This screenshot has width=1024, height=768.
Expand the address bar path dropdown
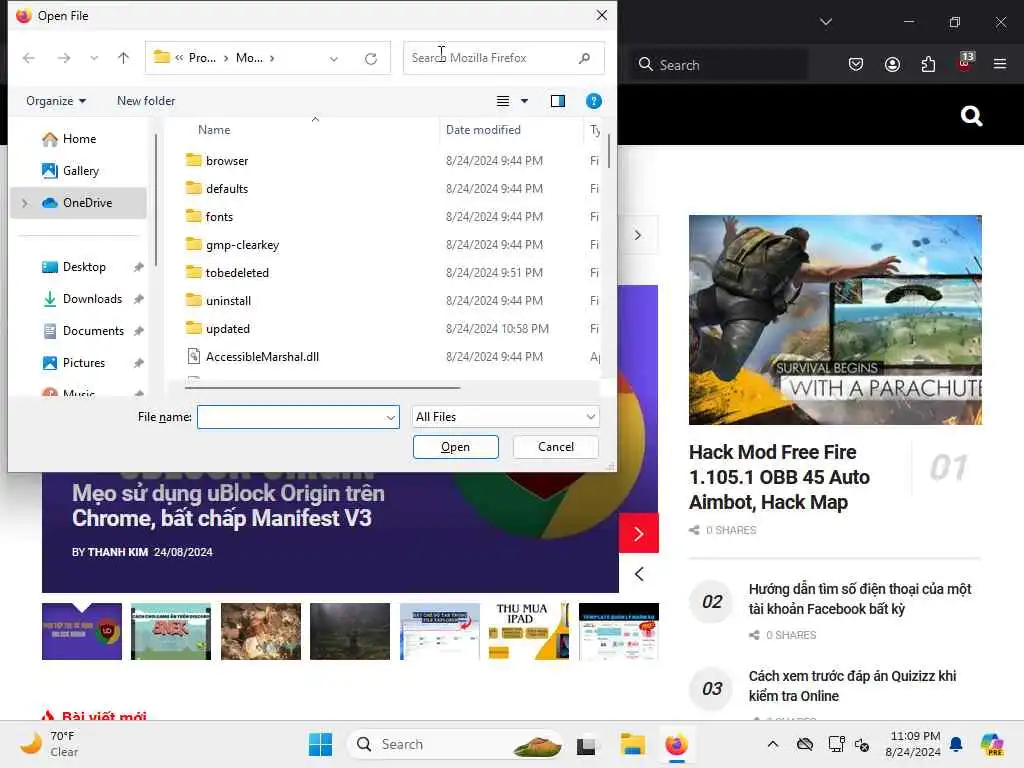(334, 59)
